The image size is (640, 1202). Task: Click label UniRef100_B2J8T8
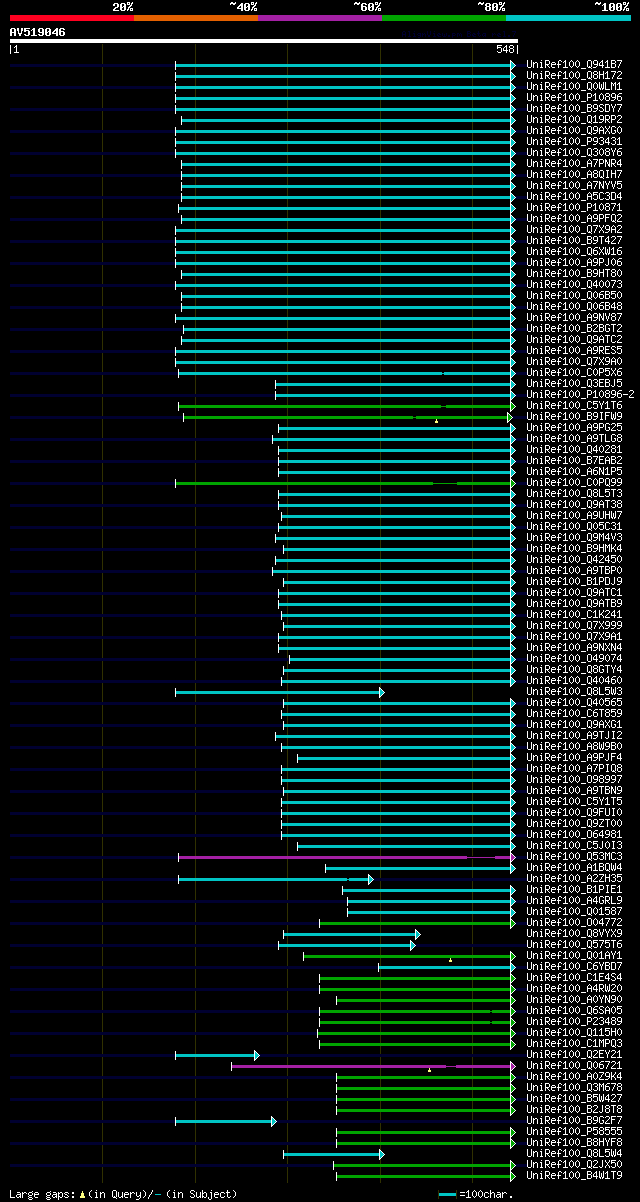coord(574,1109)
